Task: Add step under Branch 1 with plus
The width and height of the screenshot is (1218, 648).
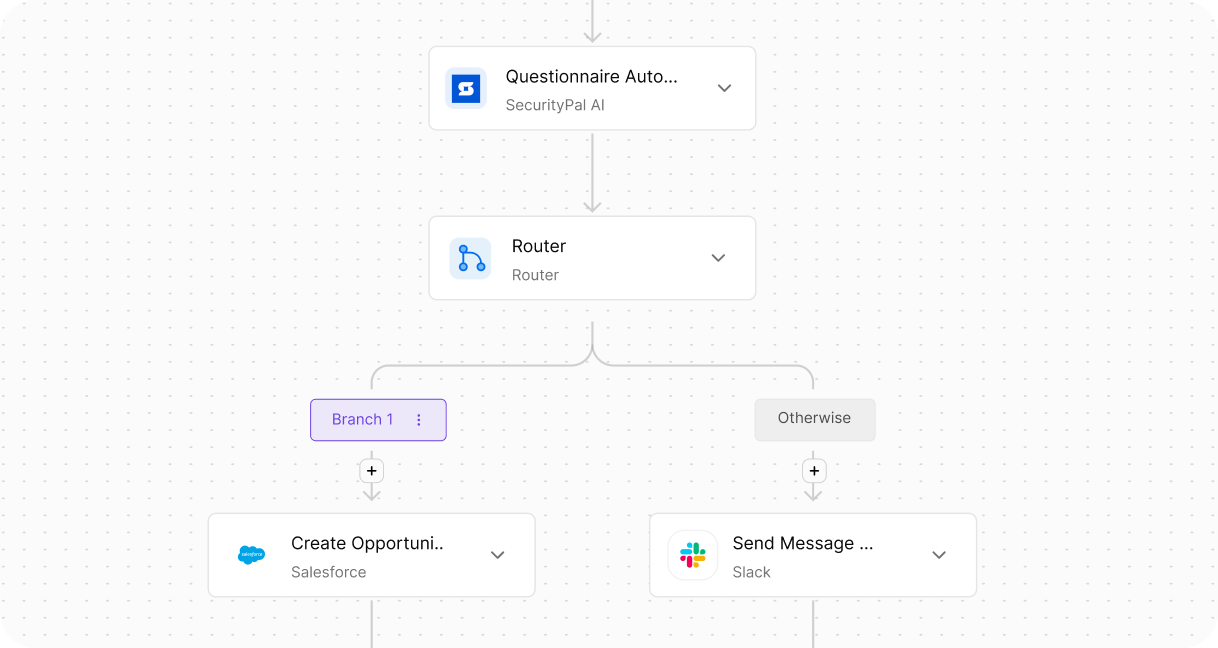Action: click(x=372, y=470)
